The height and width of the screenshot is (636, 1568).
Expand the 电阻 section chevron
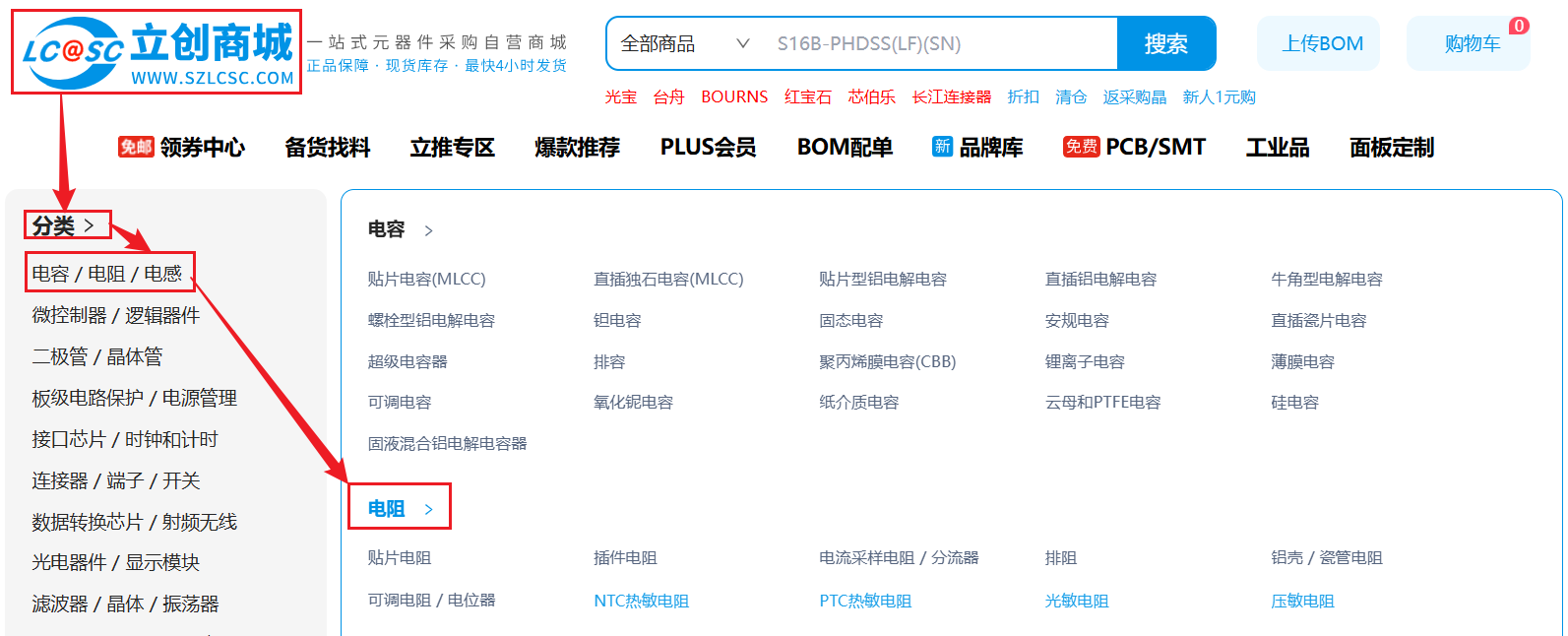(x=428, y=509)
